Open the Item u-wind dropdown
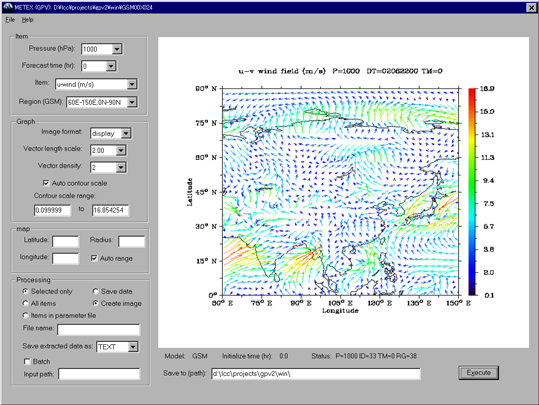This screenshot has height=405, width=539. (132, 84)
